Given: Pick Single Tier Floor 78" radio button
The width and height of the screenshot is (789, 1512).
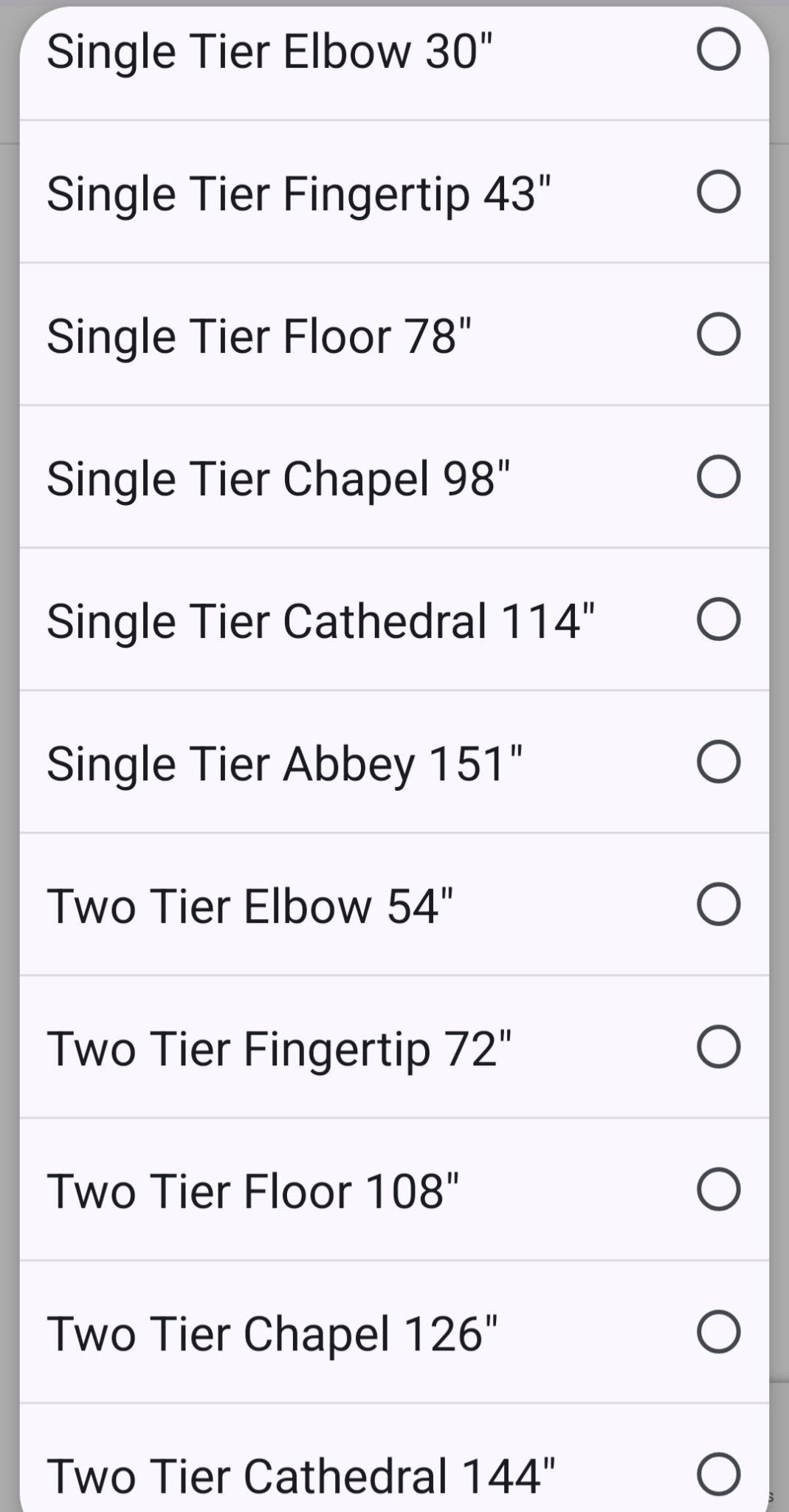Looking at the screenshot, I should tap(718, 334).
